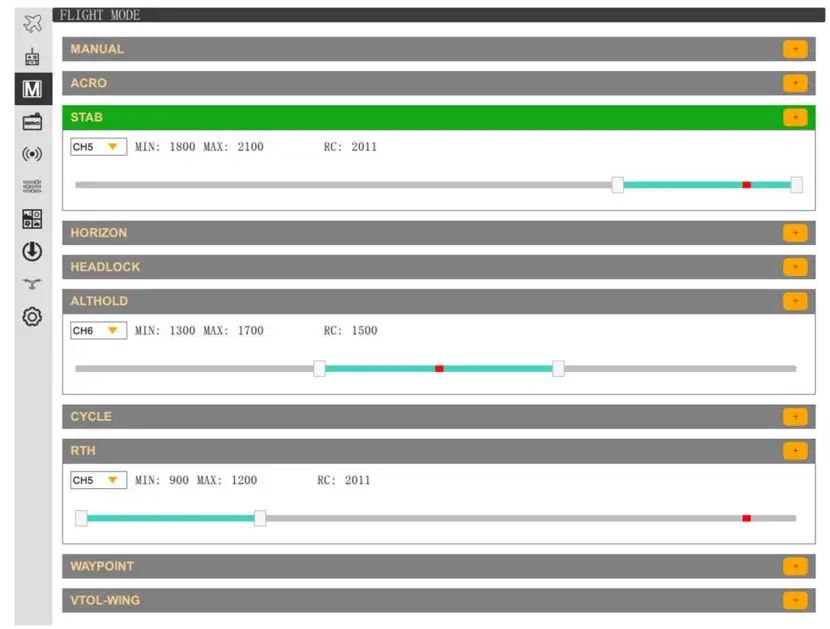Click RTH MAX value 1200
This screenshot has width=830, height=629.
pos(244,480)
